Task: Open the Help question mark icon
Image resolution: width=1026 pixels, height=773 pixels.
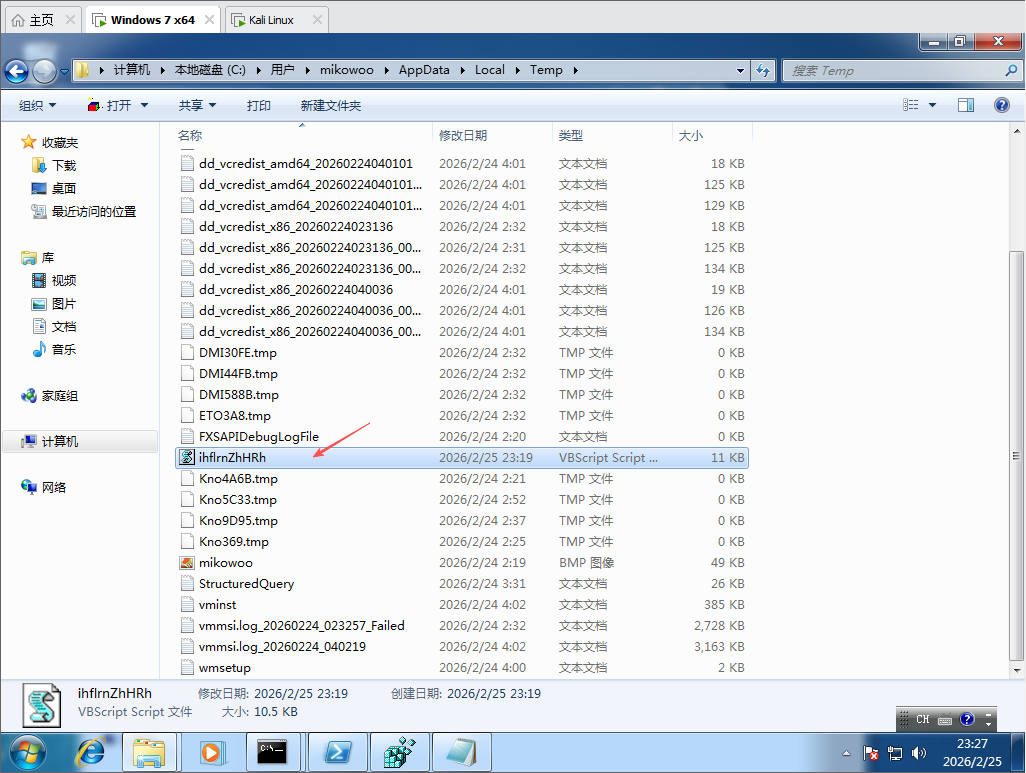Action: click(1001, 105)
